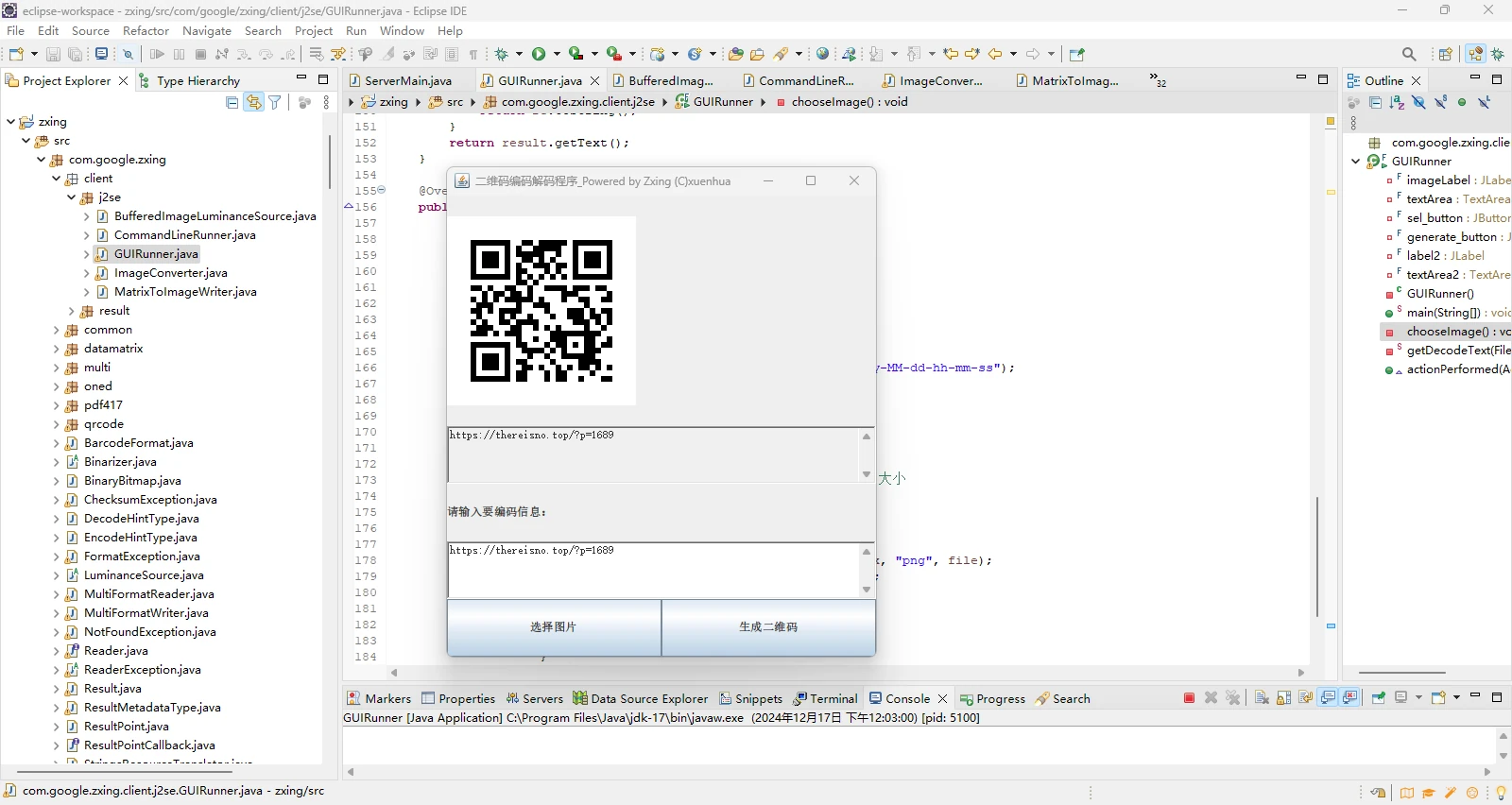Toggle Hide Fields in Outline toolbar
This screenshot has height=805, width=1512.
(x=1418, y=103)
